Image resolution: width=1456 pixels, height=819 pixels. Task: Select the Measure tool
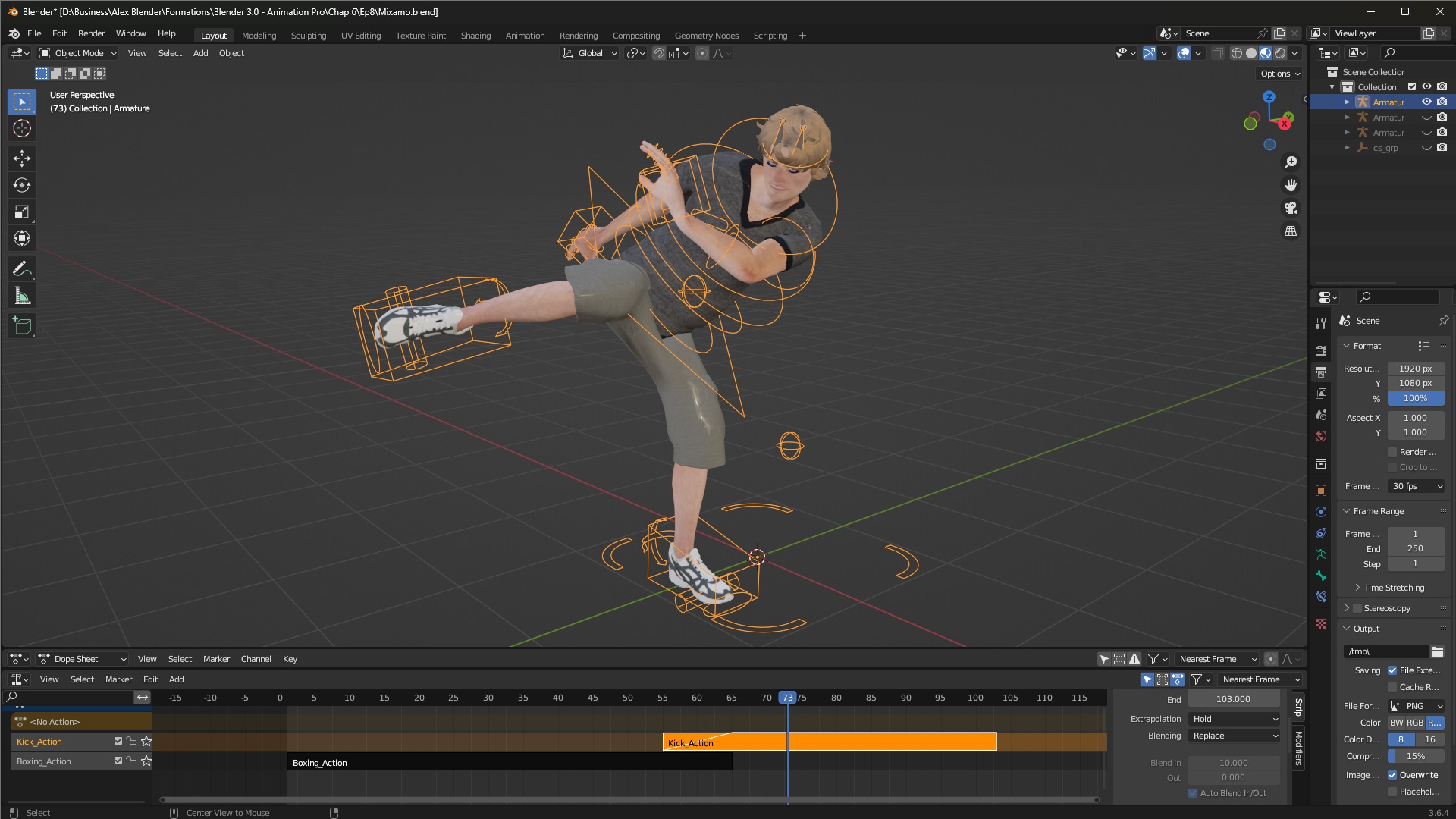pos(22,297)
